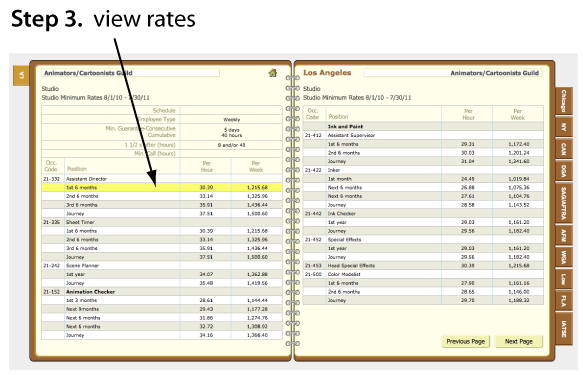This screenshot has height=375, width=583.
Task: Select the Assistant Director position row
Action: pos(162,179)
